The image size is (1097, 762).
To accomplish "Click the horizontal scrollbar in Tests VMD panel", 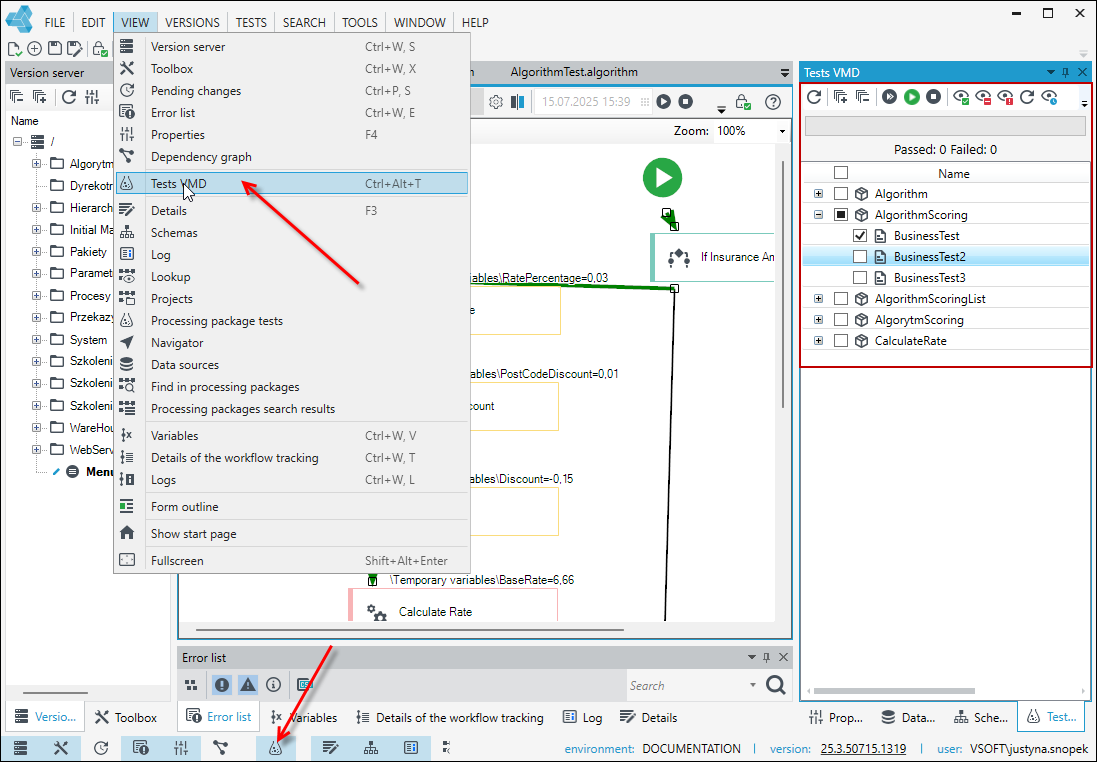I will [894, 691].
